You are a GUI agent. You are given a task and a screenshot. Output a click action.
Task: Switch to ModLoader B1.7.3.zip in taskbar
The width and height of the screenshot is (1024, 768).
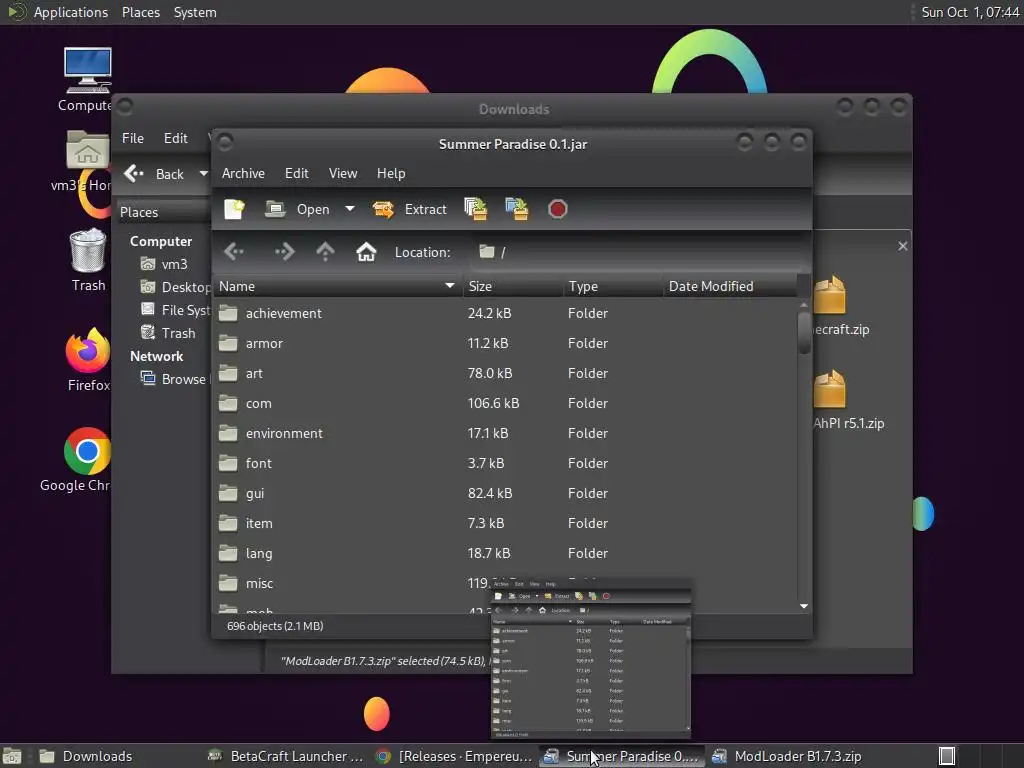click(787, 756)
